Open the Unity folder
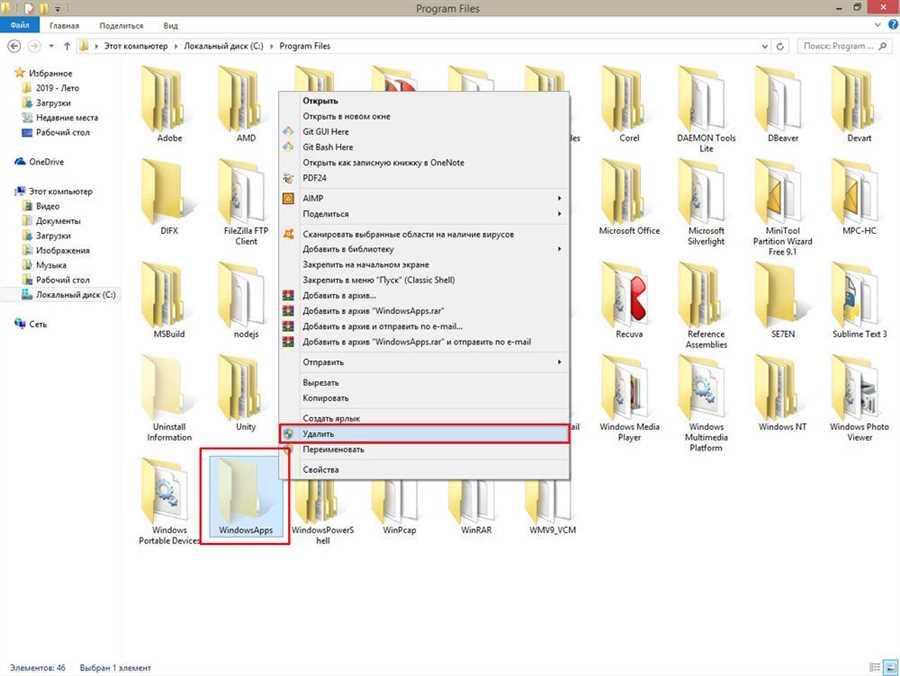Screen dimensions: 900x676 [246, 393]
